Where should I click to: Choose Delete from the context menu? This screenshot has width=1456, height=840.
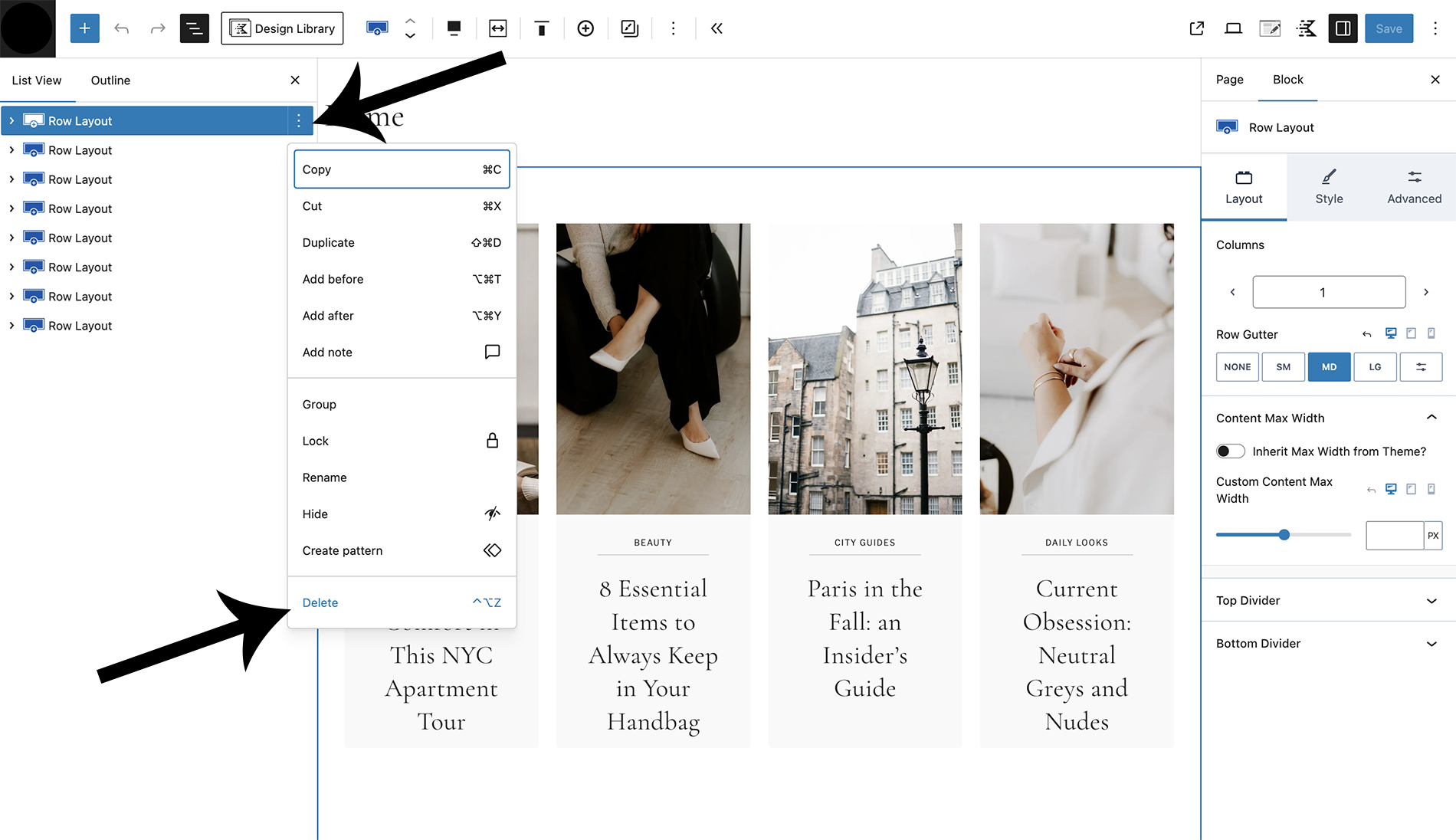tap(320, 602)
